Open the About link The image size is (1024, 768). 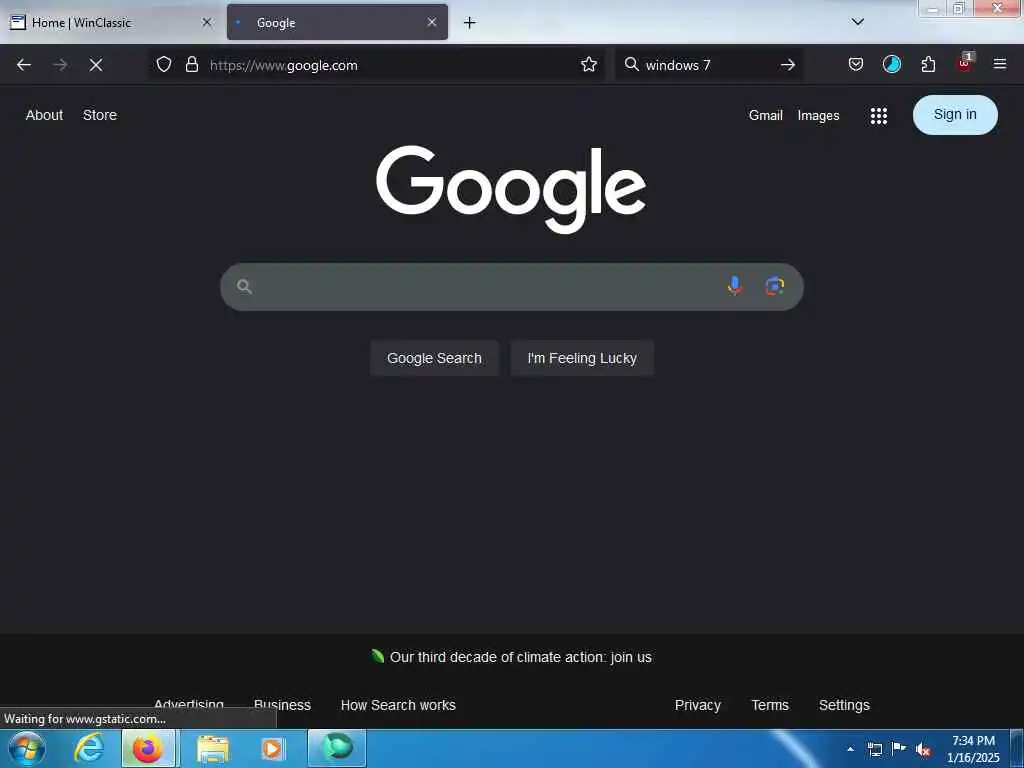coord(44,115)
